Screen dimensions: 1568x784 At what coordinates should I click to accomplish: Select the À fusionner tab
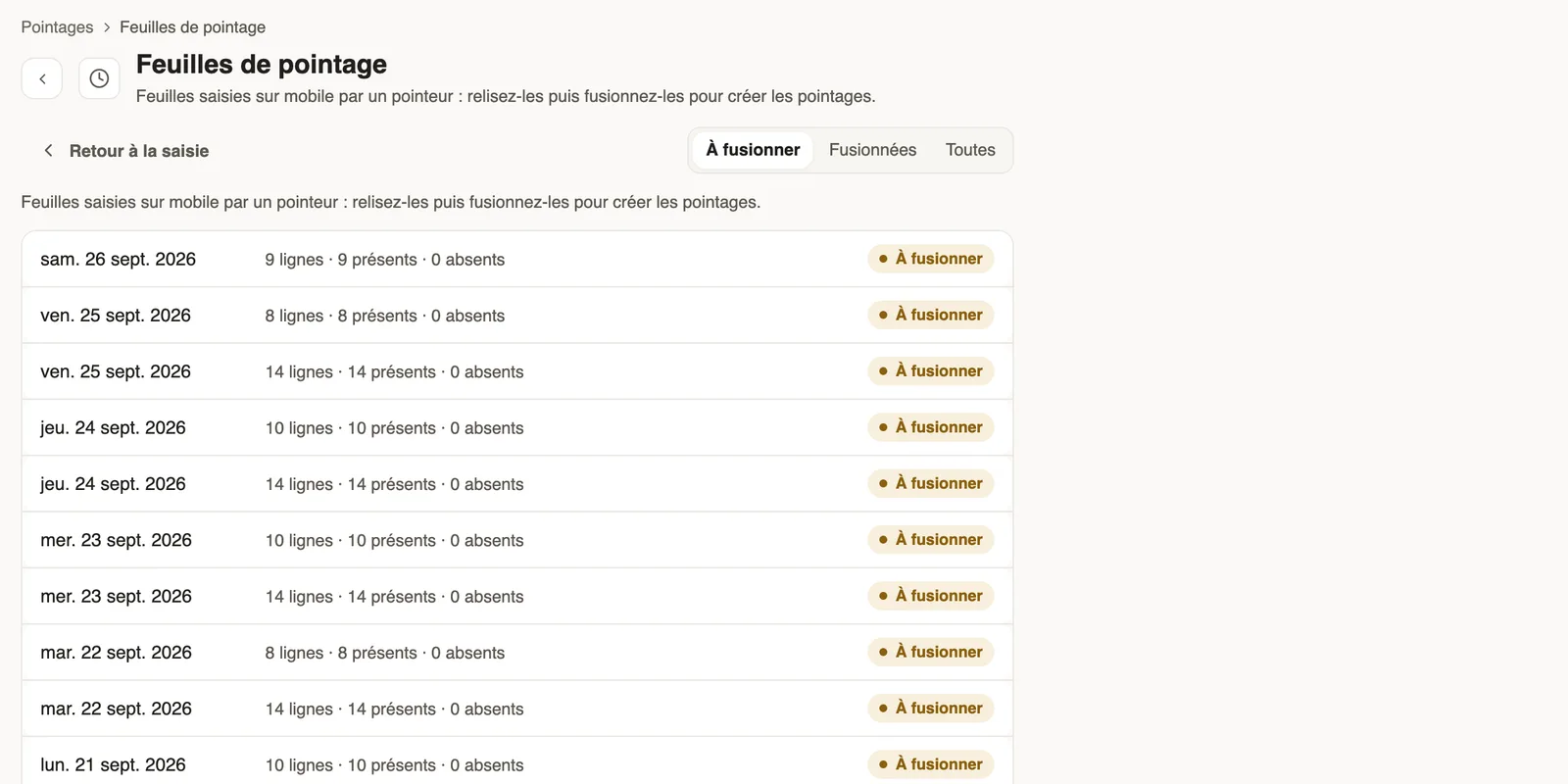(753, 150)
